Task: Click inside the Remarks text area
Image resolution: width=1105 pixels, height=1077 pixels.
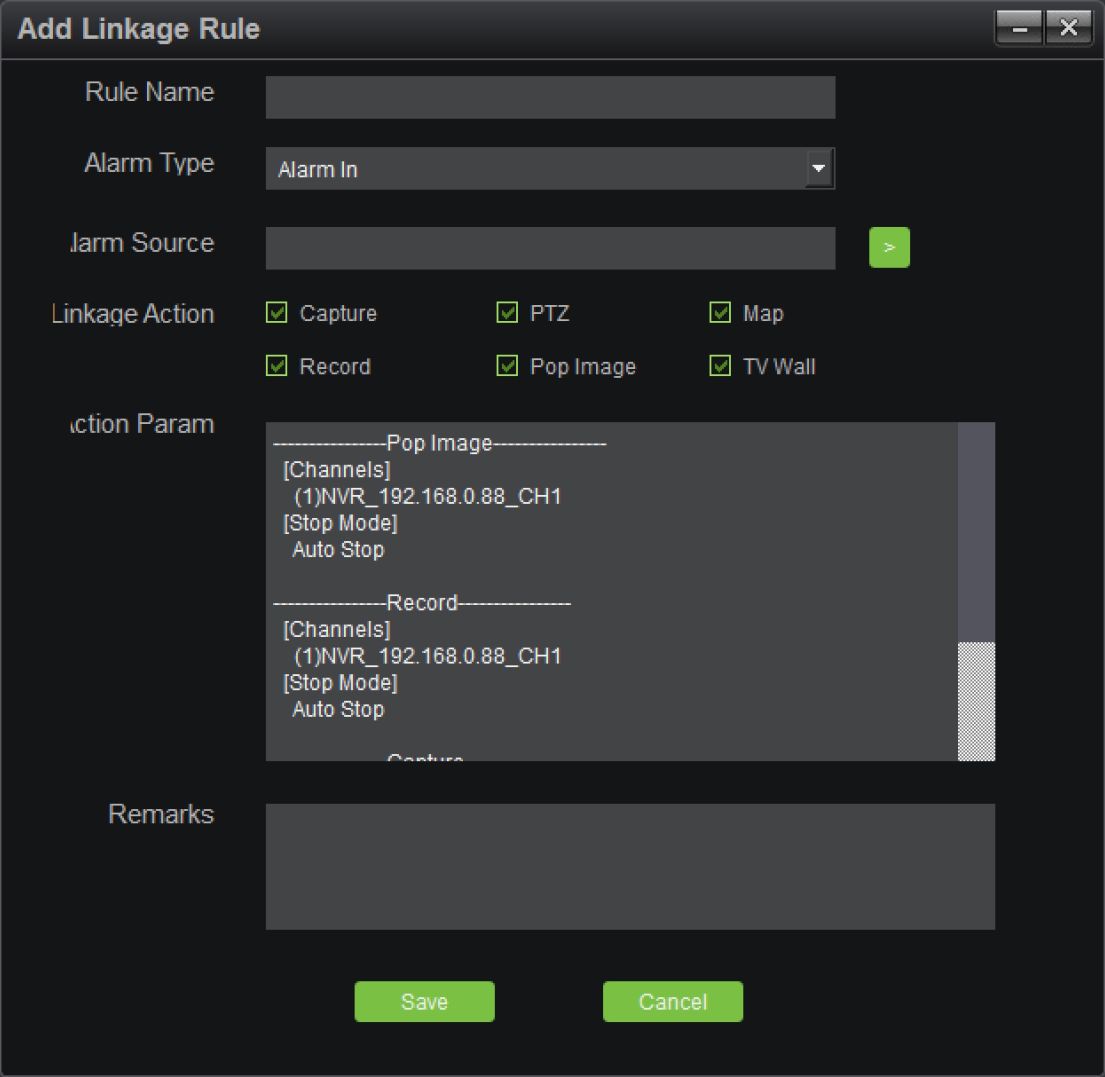Action: (630, 866)
